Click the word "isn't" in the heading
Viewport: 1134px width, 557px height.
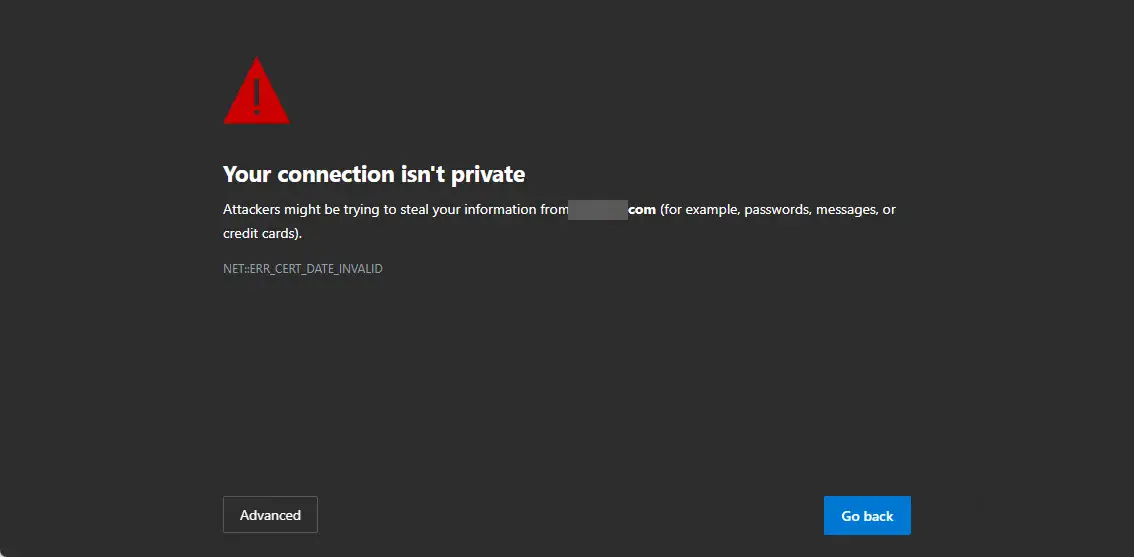(x=419, y=174)
